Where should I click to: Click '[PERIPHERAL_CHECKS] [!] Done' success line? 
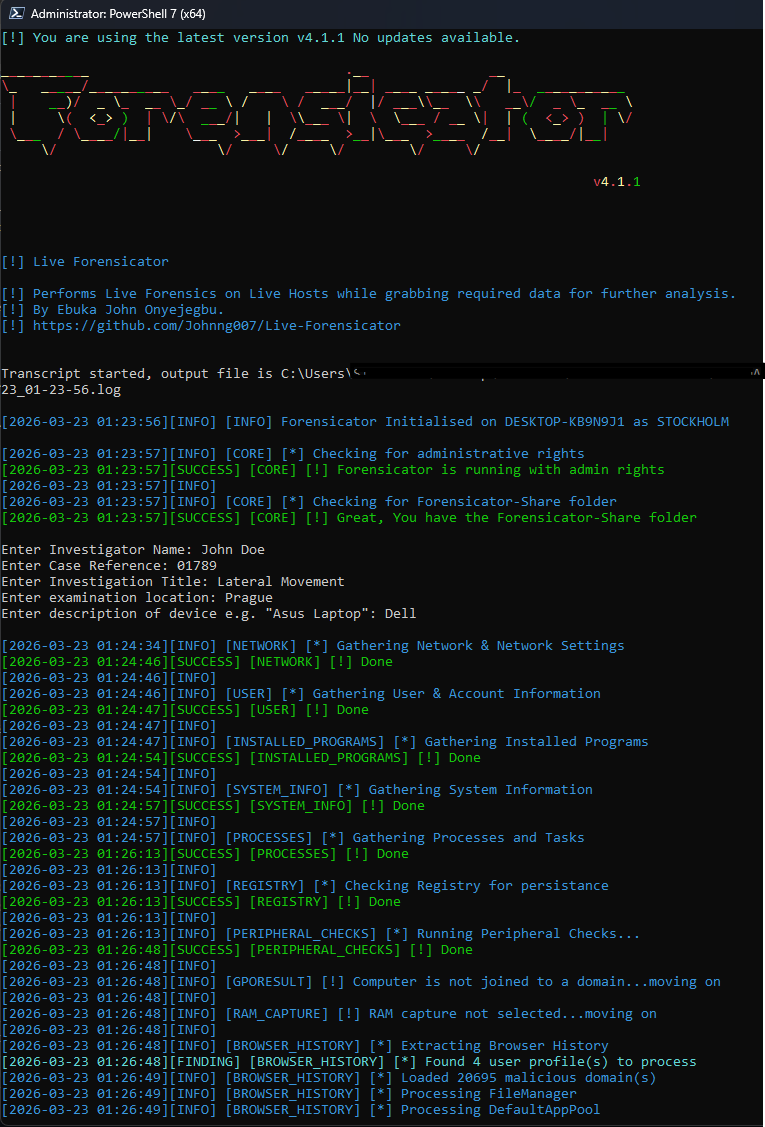tap(237, 949)
